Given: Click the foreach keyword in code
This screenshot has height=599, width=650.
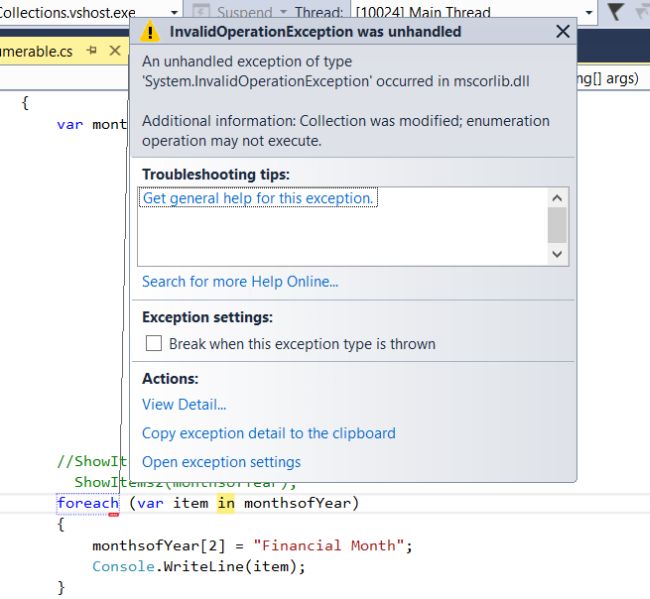Looking at the screenshot, I should (87, 503).
